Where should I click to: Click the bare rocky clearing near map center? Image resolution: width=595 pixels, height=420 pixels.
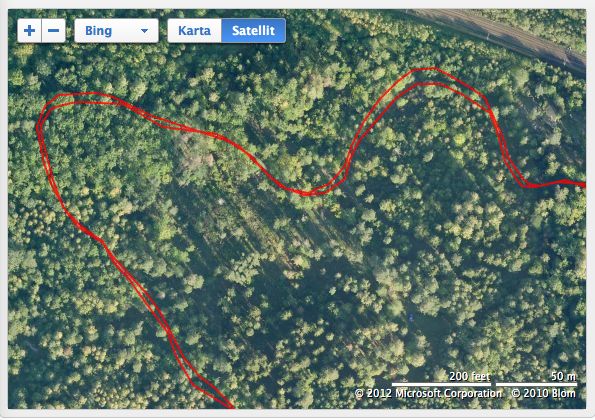point(195,152)
